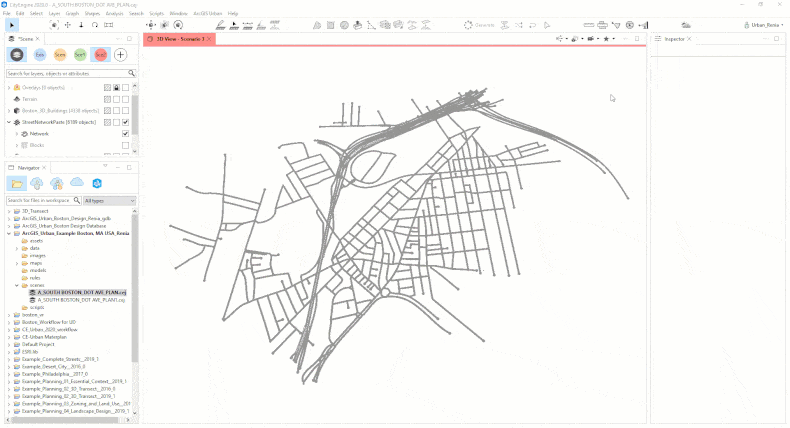Open the All types filter dropdown

(110, 201)
